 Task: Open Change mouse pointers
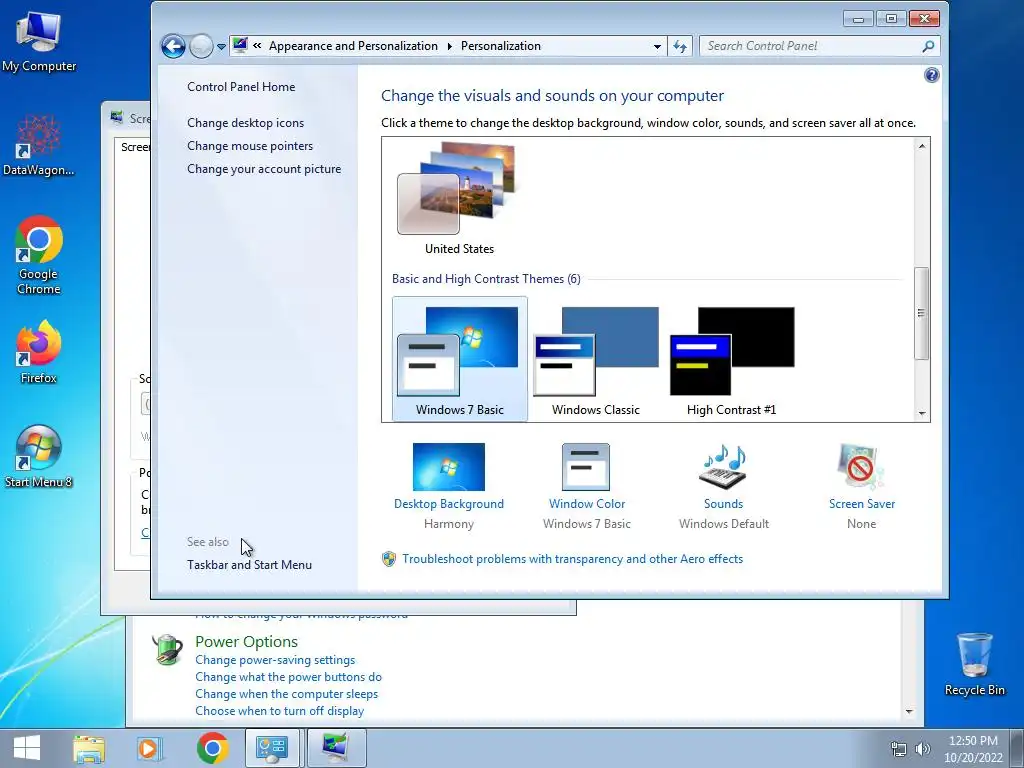pos(250,146)
